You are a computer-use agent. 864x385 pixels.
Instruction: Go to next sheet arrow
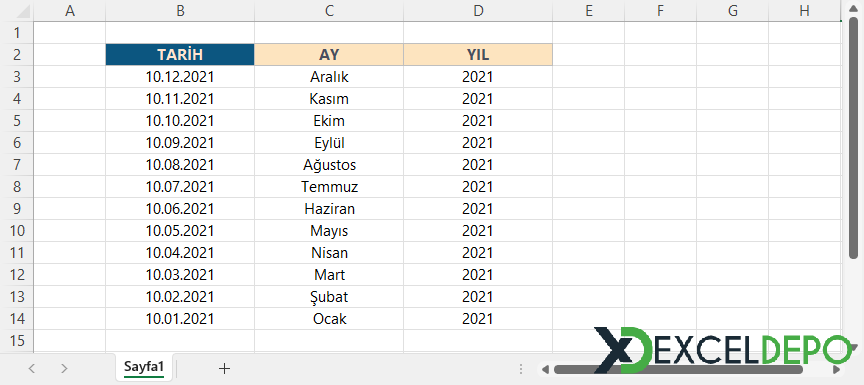[x=64, y=368]
